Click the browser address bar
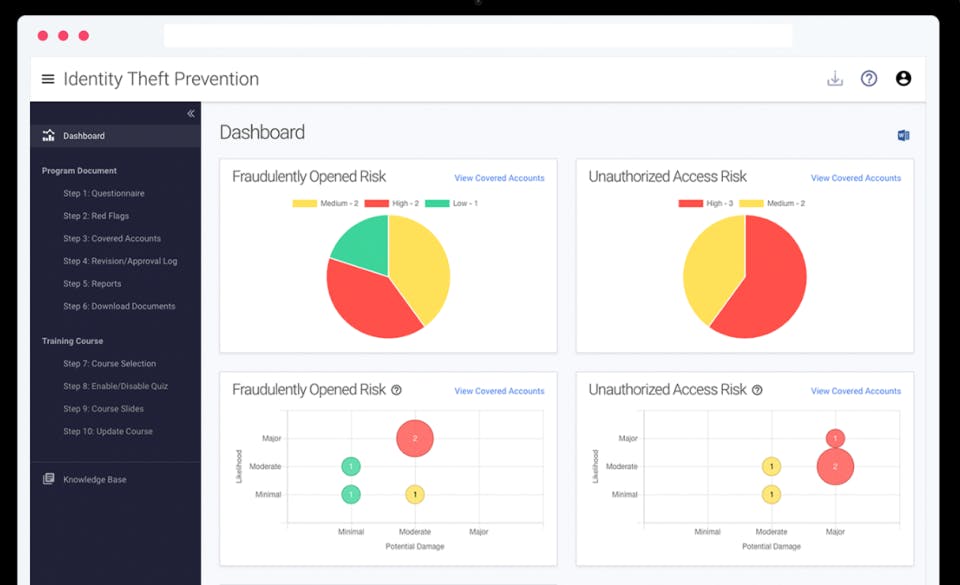The image size is (960, 585). [x=478, y=35]
